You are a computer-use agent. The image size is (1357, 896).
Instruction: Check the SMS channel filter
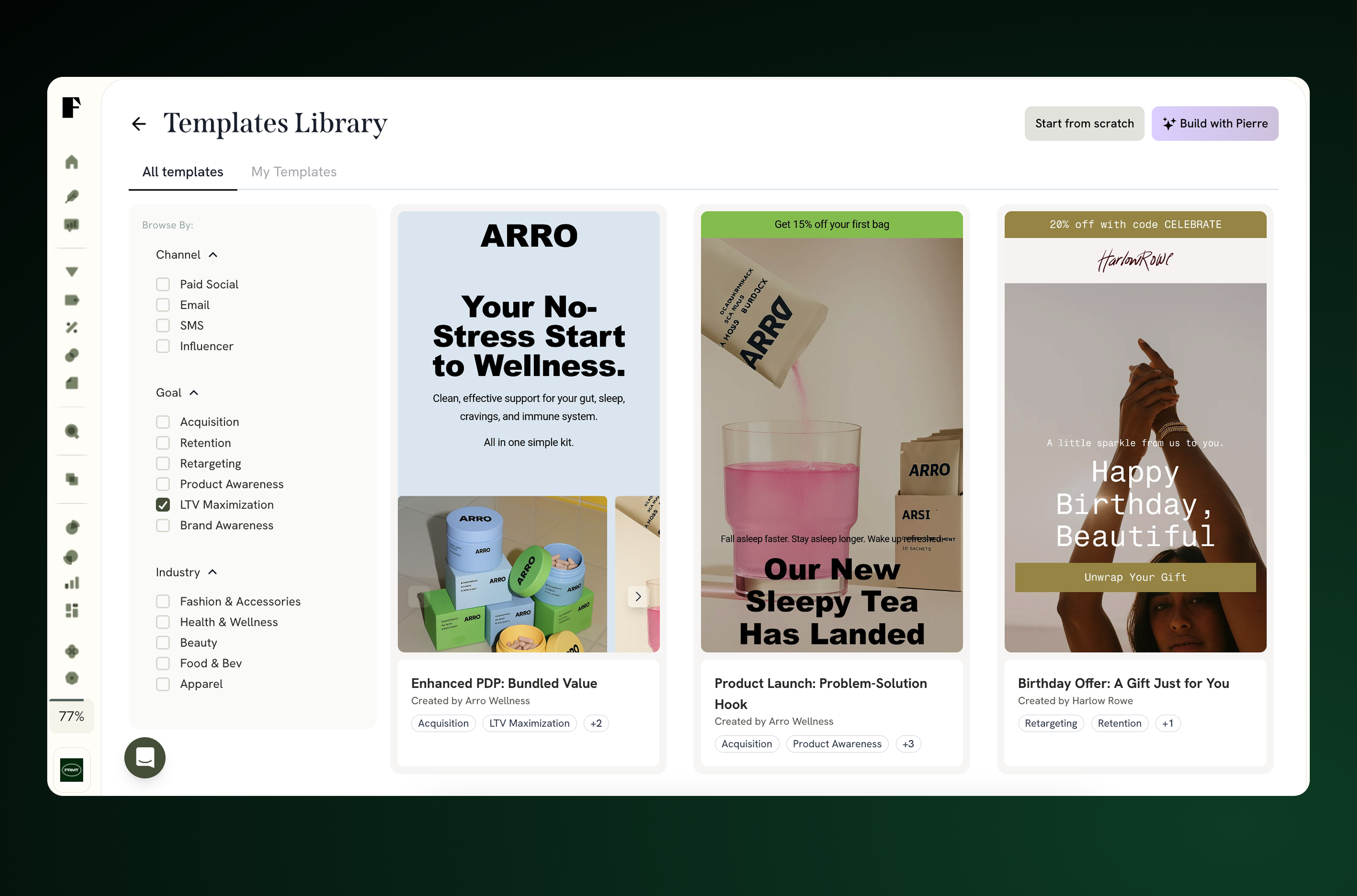[163, 325]
